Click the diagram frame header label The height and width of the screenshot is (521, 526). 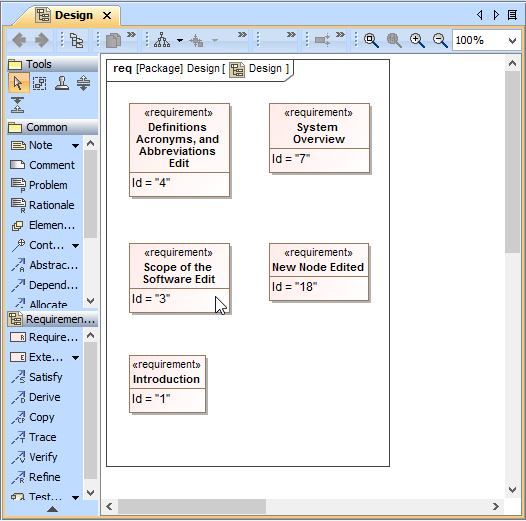(x=200, y=69)
